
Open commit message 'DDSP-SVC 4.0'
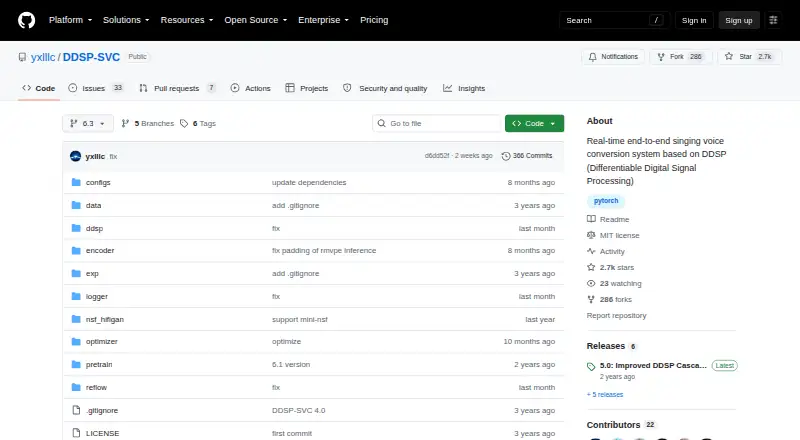tap(298, 410)
